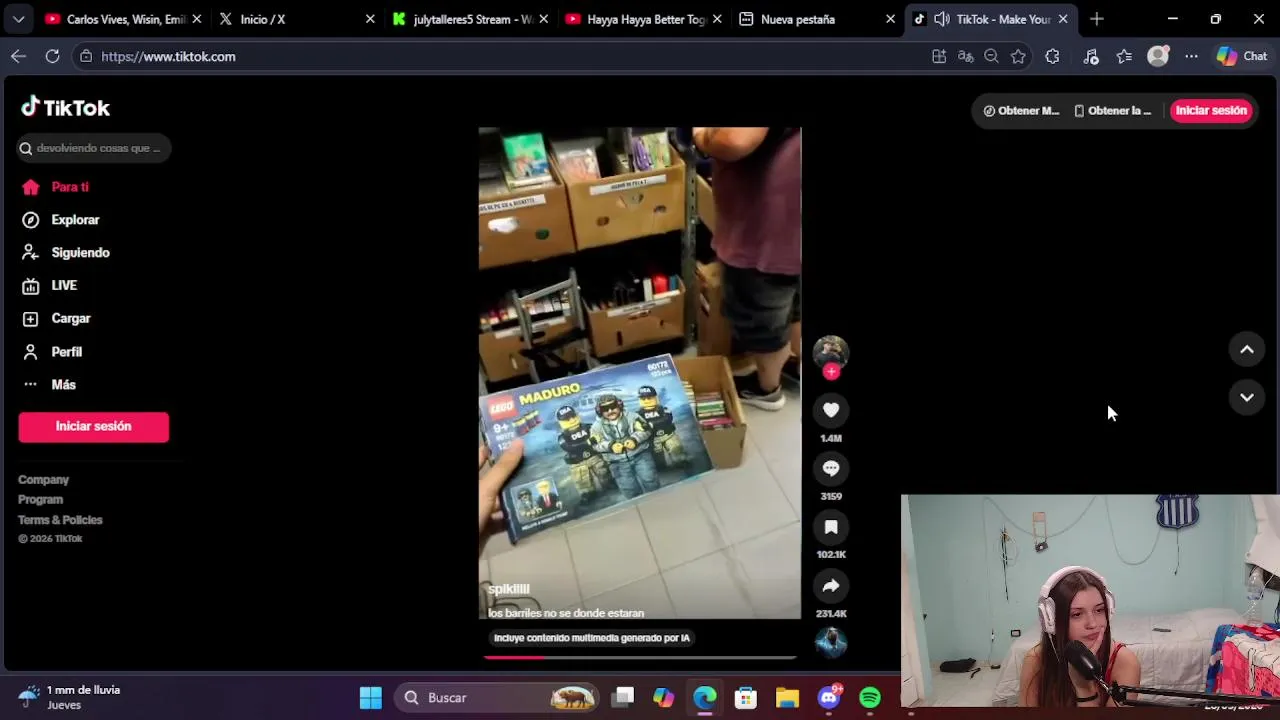Open Task View in the taskbar
1280x720 pixels.
(623, 698)
